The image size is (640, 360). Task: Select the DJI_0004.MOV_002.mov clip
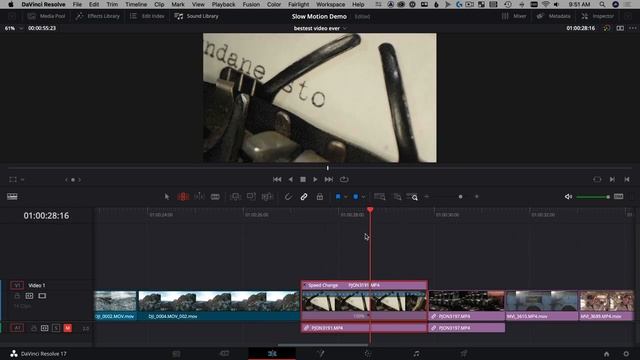tap(219, 305)
